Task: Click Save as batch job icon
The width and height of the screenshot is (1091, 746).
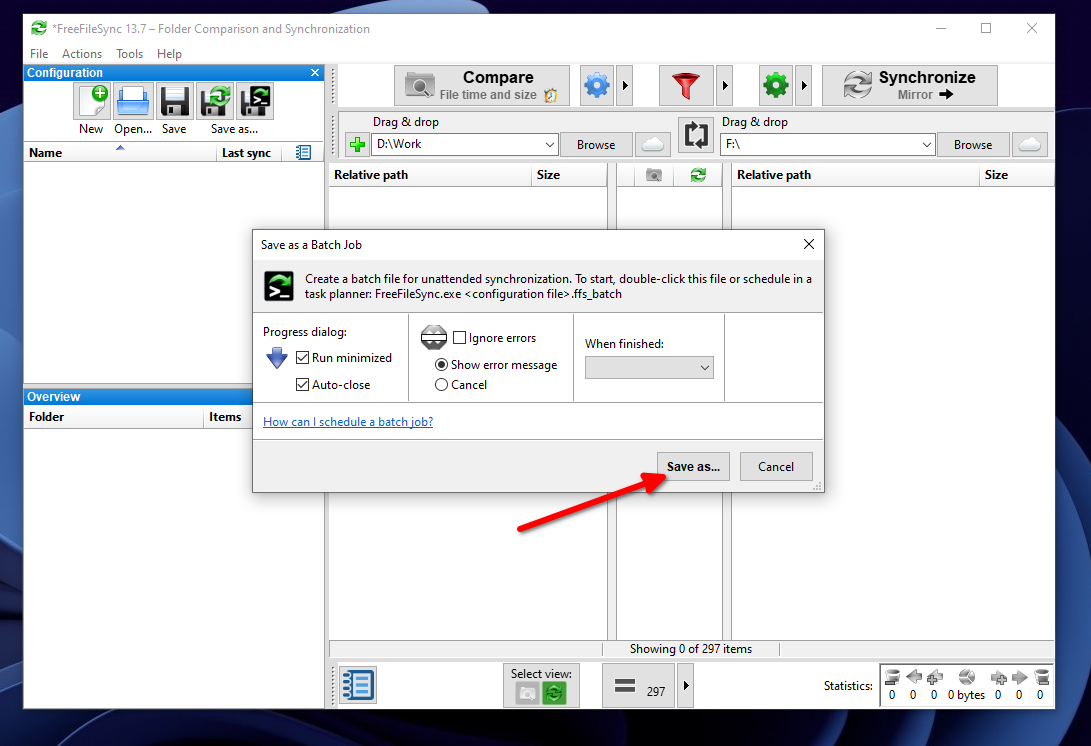Action: click(x=255, y=102)
